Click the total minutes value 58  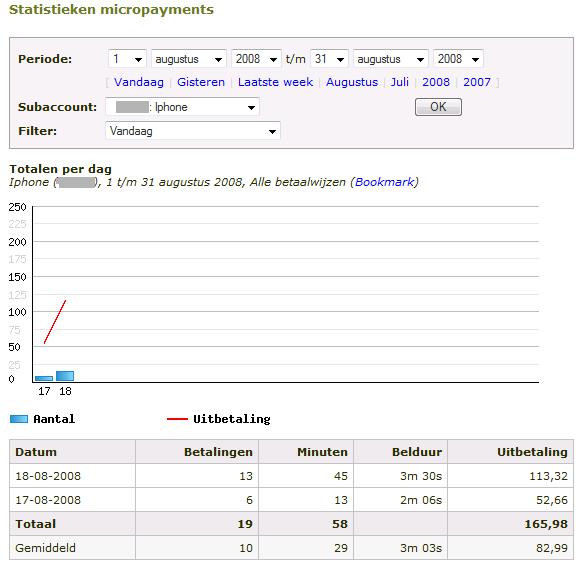point(340,524)
